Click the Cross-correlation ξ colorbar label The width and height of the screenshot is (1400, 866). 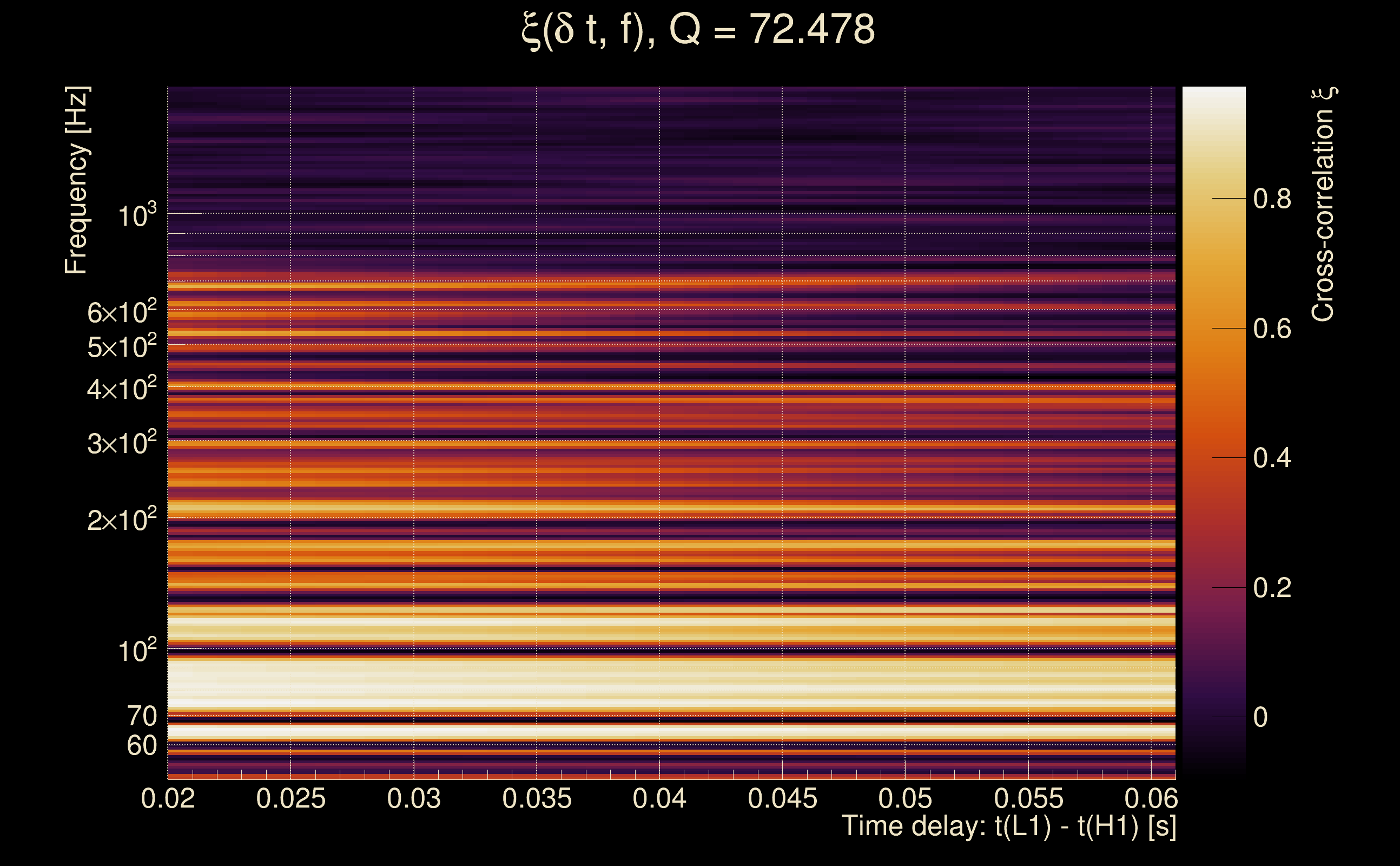pyautogui.click(x=1323, y=205)
